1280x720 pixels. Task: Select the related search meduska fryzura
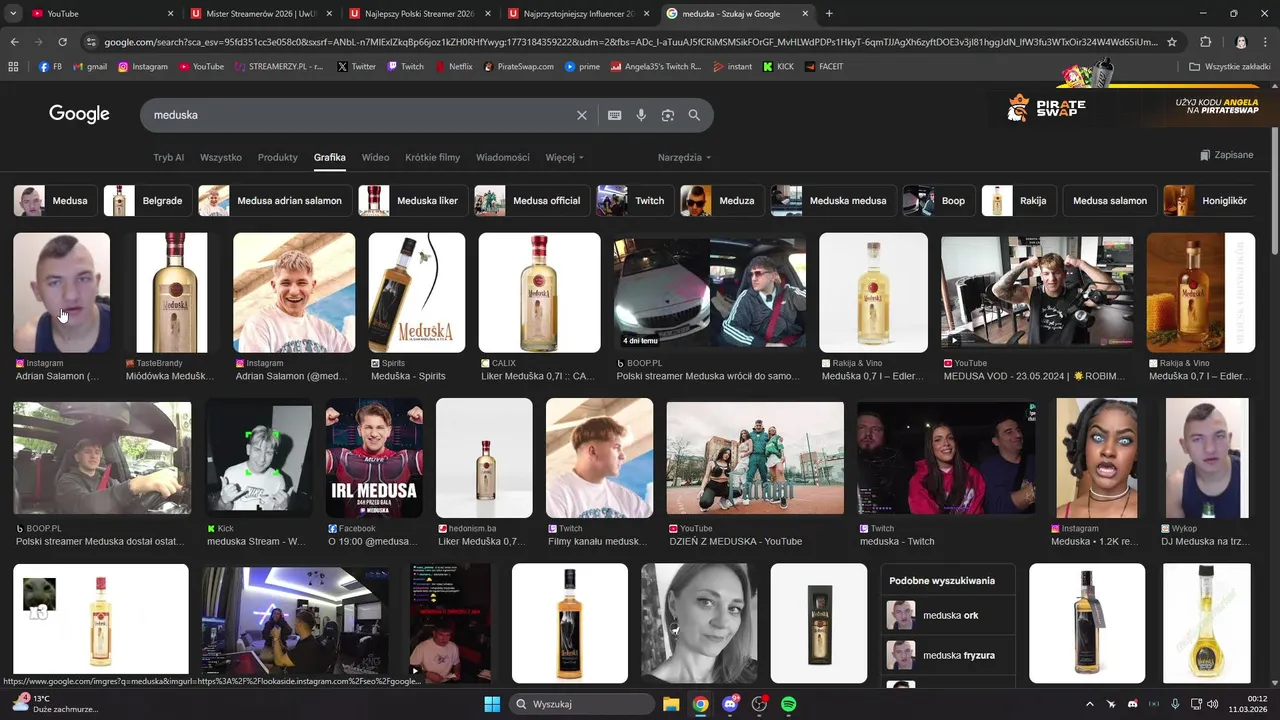pos(948,655)
